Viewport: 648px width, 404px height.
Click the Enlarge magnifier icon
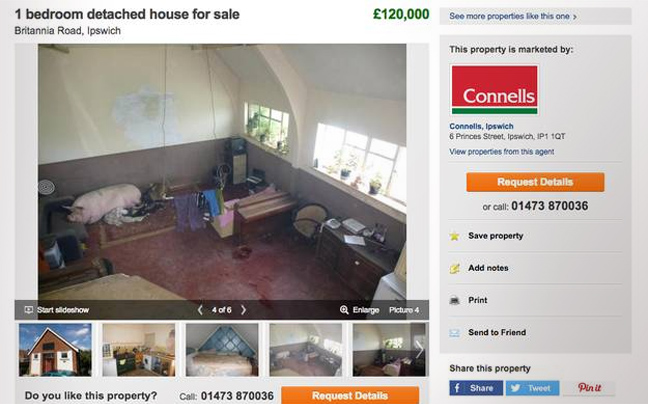point(344,310)
